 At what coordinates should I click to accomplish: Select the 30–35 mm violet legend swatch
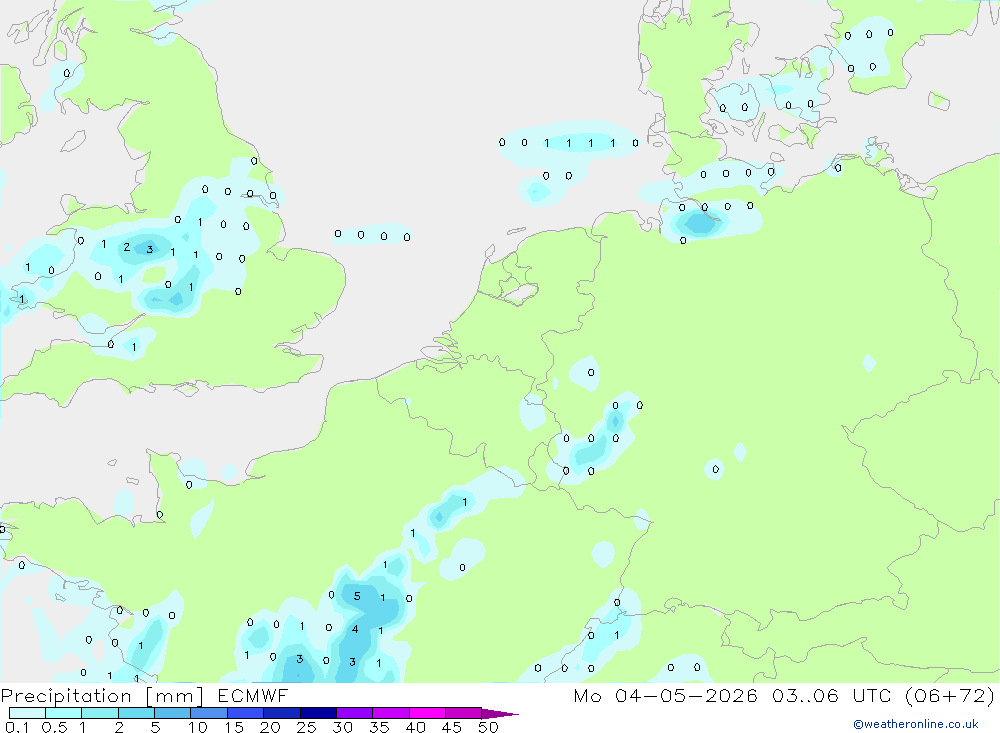click(x=355, y=713)
